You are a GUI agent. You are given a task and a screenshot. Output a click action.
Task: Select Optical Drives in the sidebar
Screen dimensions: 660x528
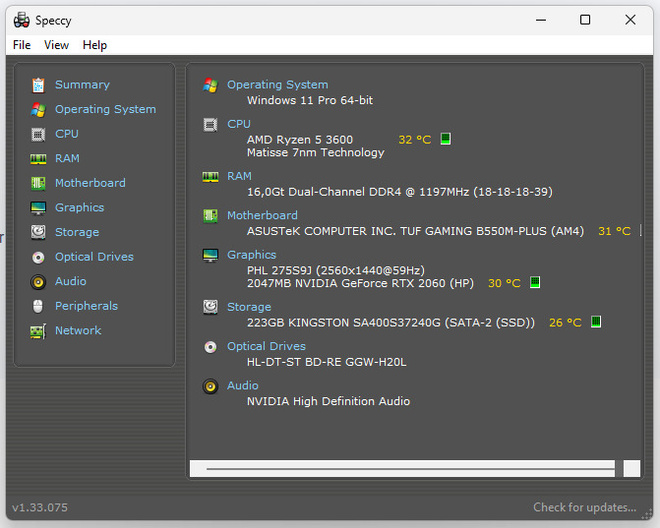[95, 257]
